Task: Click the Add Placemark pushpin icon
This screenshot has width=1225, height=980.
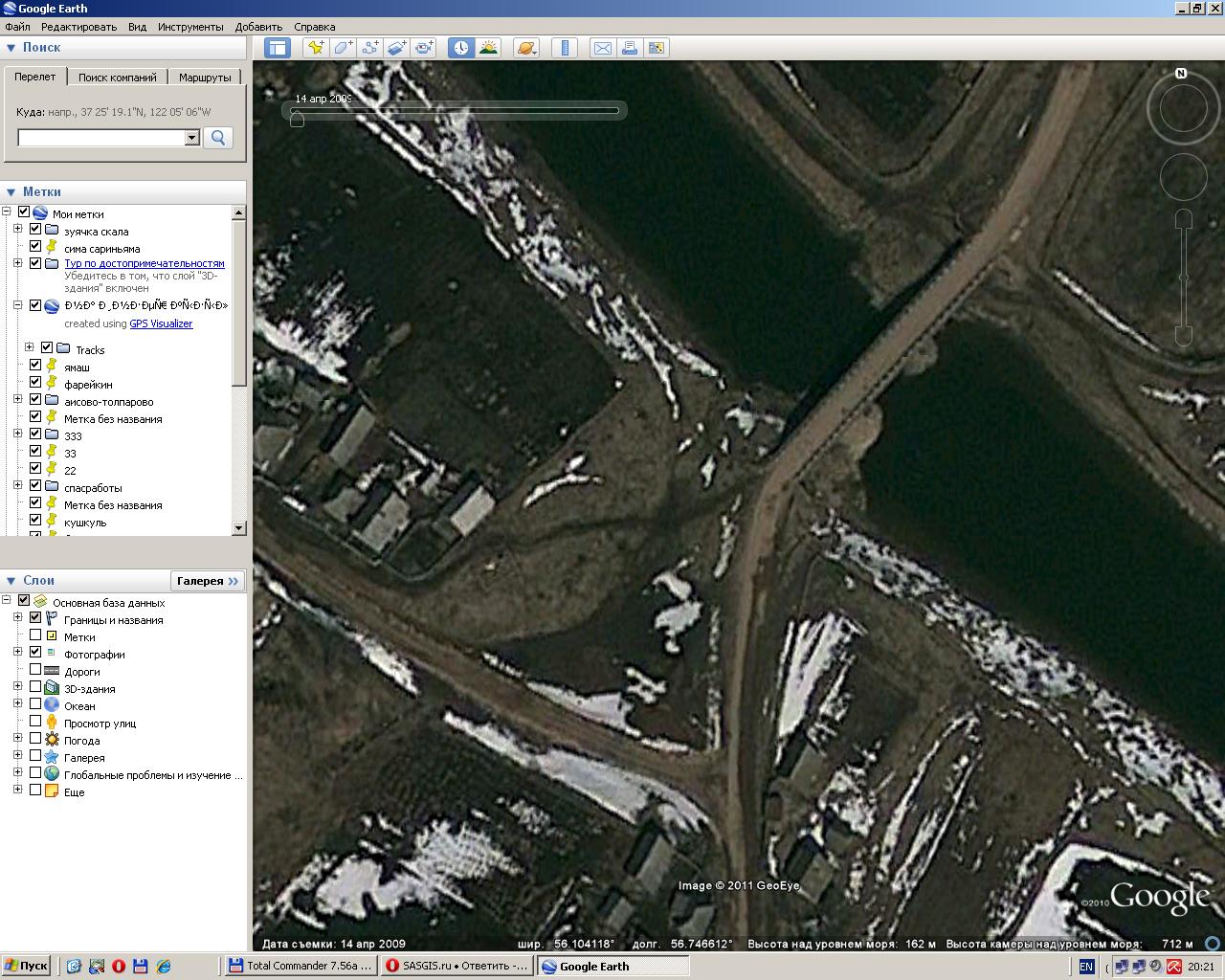Action: pos(315,47)
